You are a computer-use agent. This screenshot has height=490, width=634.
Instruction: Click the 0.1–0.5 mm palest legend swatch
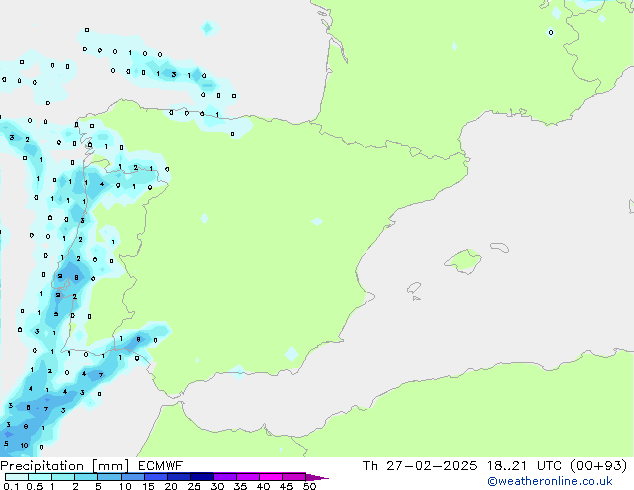pos(17,477)
